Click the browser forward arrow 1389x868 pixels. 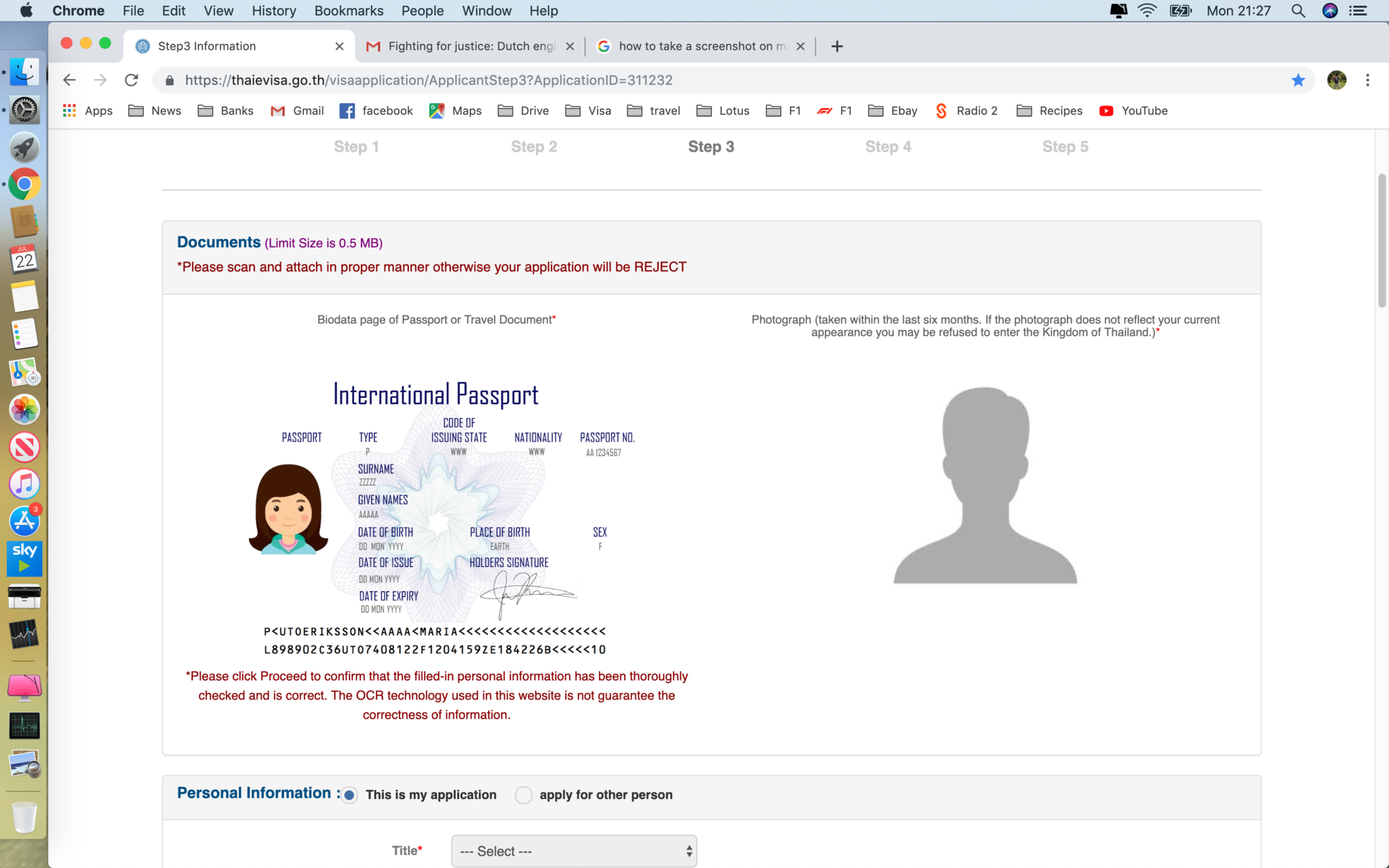[100, 80]
